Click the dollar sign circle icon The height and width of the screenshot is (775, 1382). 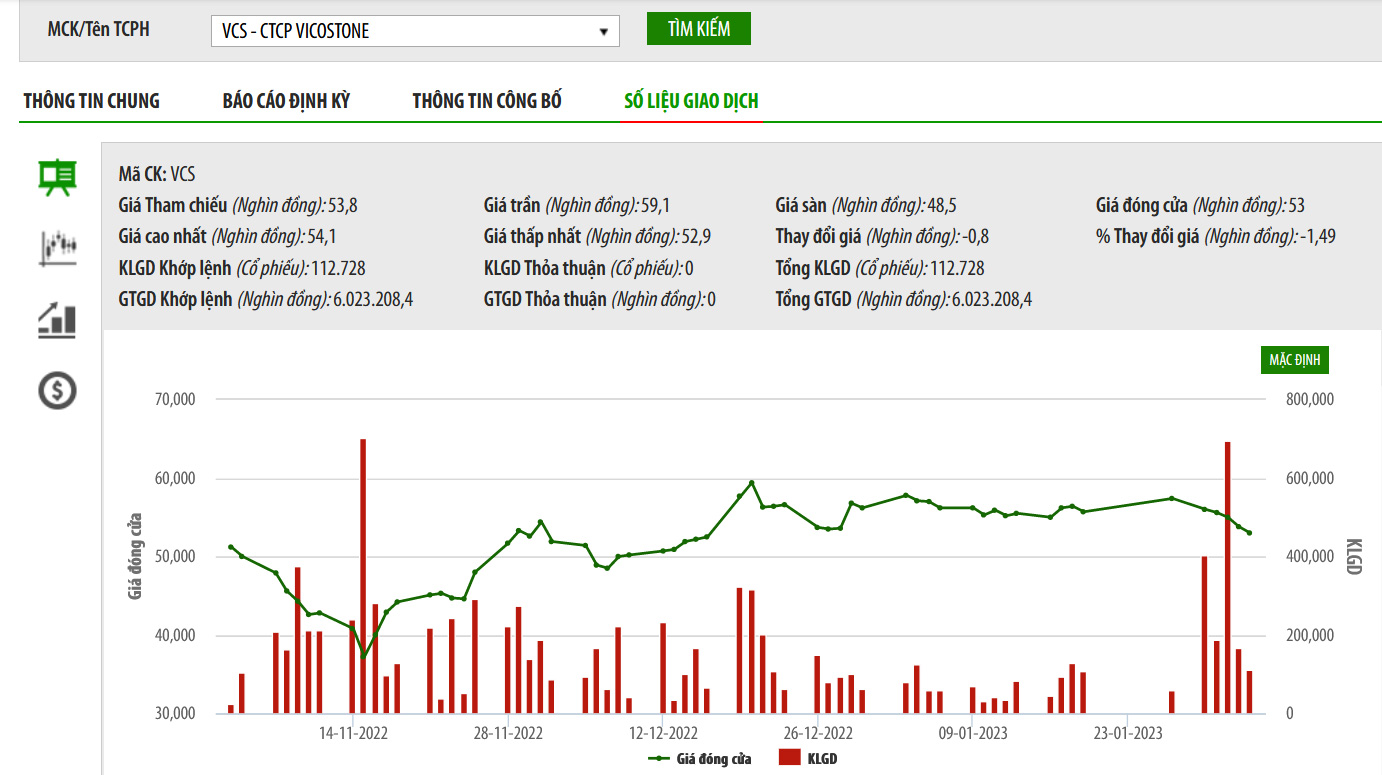[57, 390]
